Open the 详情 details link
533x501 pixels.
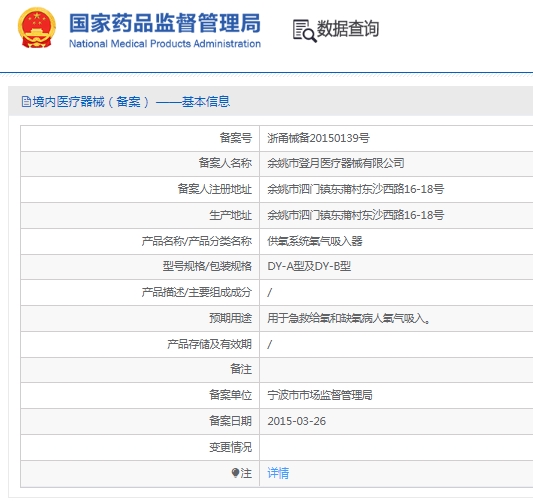278,473
